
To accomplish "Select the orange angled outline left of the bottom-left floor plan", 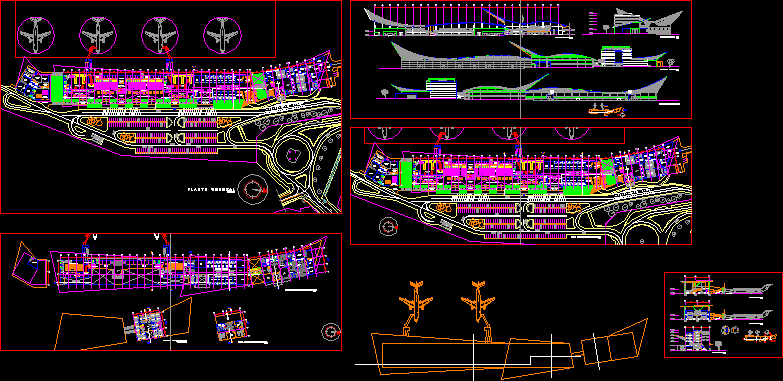I will pyautogui.click(x=30, y=265).
